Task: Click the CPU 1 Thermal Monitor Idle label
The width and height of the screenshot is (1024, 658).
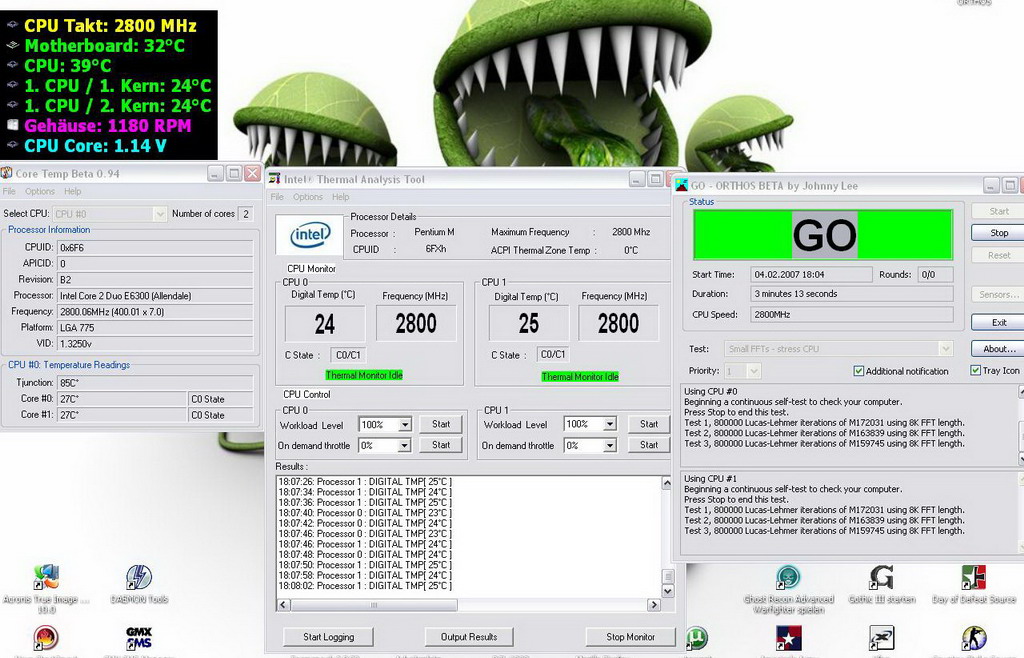Action: pos(580,377)
